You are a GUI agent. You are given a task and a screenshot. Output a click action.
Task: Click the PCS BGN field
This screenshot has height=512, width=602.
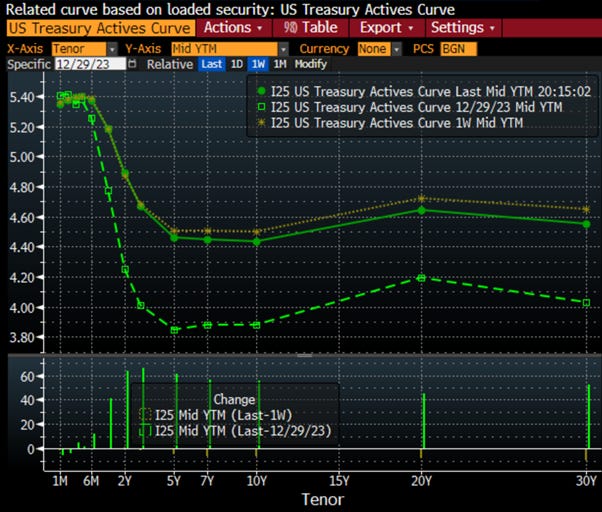[458, 49]
